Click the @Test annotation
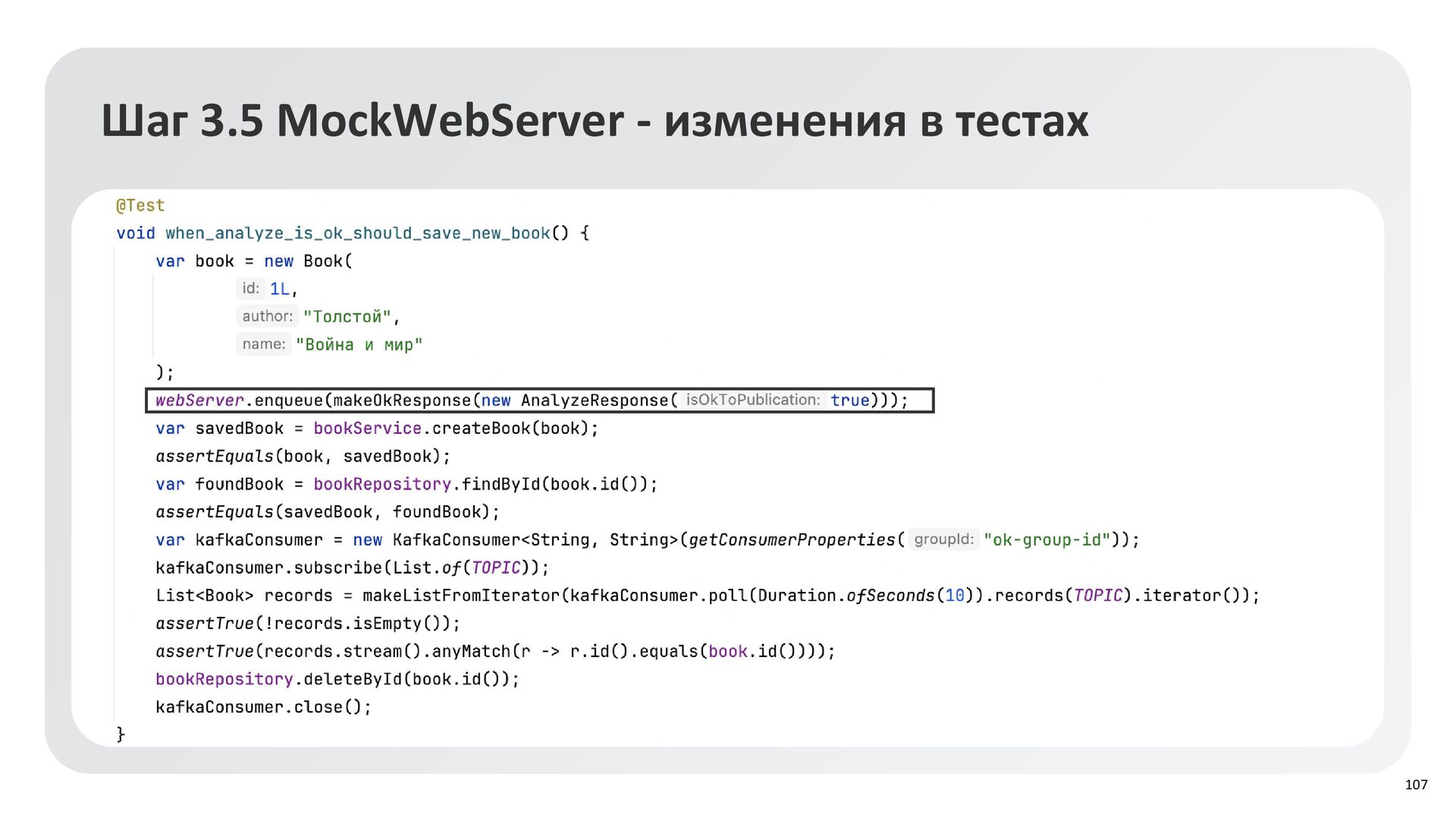Screen dimensions: 1456x821 coord(140,206)
